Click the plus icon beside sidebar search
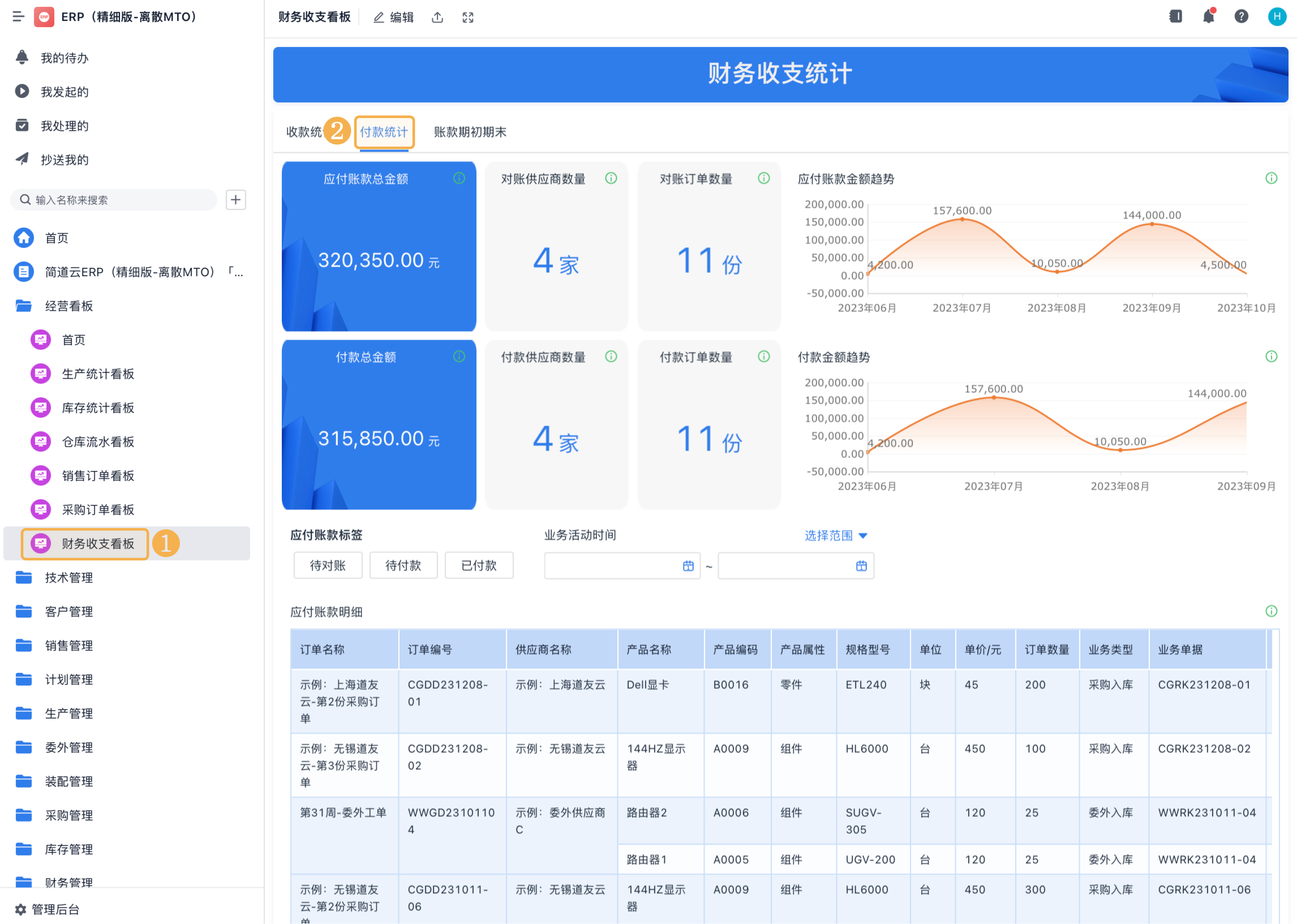The image size is (1297, 924). (235, 200)
